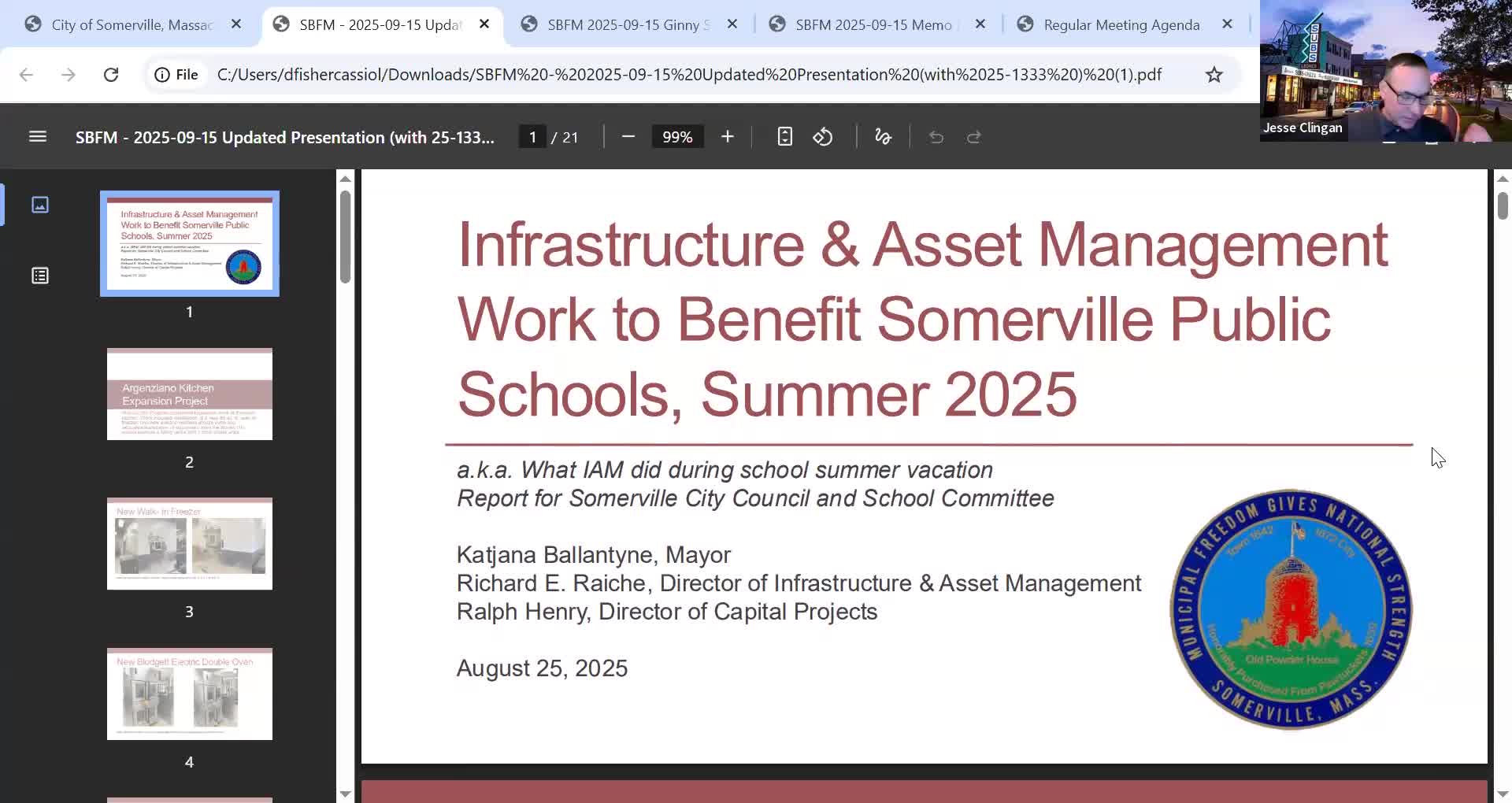Click the browser forward arrow
This screenshot has width=1512, height=803.
pos(69,75)
